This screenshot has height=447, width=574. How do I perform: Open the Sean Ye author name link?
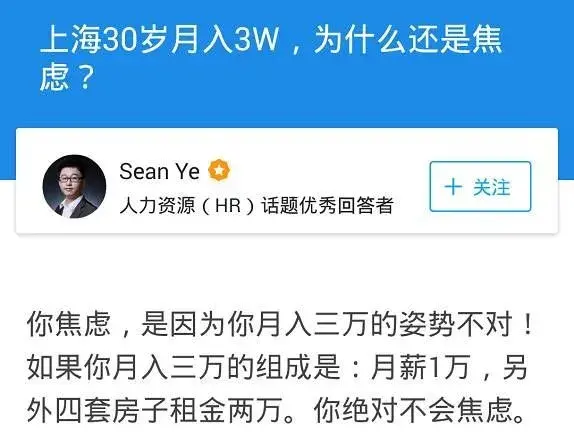point(160,171)
